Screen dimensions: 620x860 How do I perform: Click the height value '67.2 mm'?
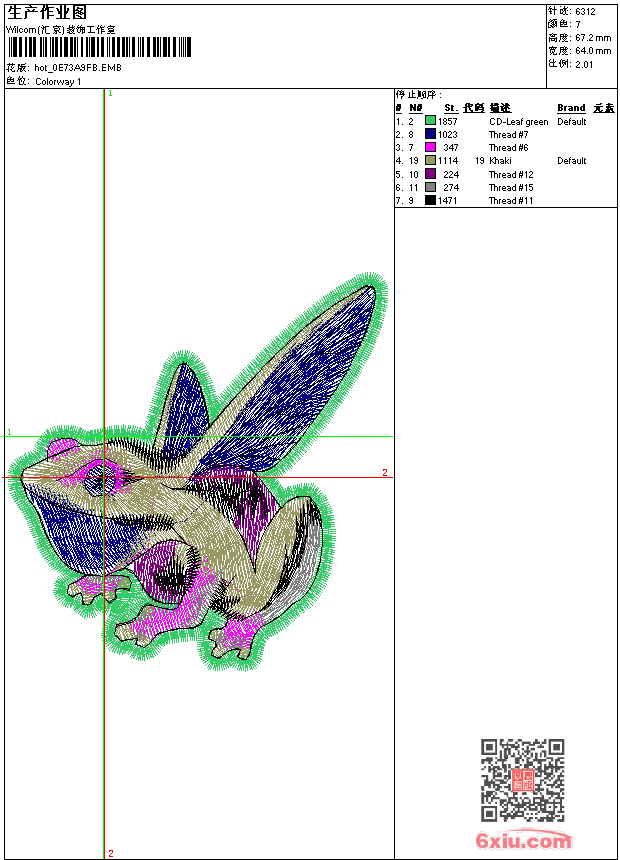coord(593,38)
